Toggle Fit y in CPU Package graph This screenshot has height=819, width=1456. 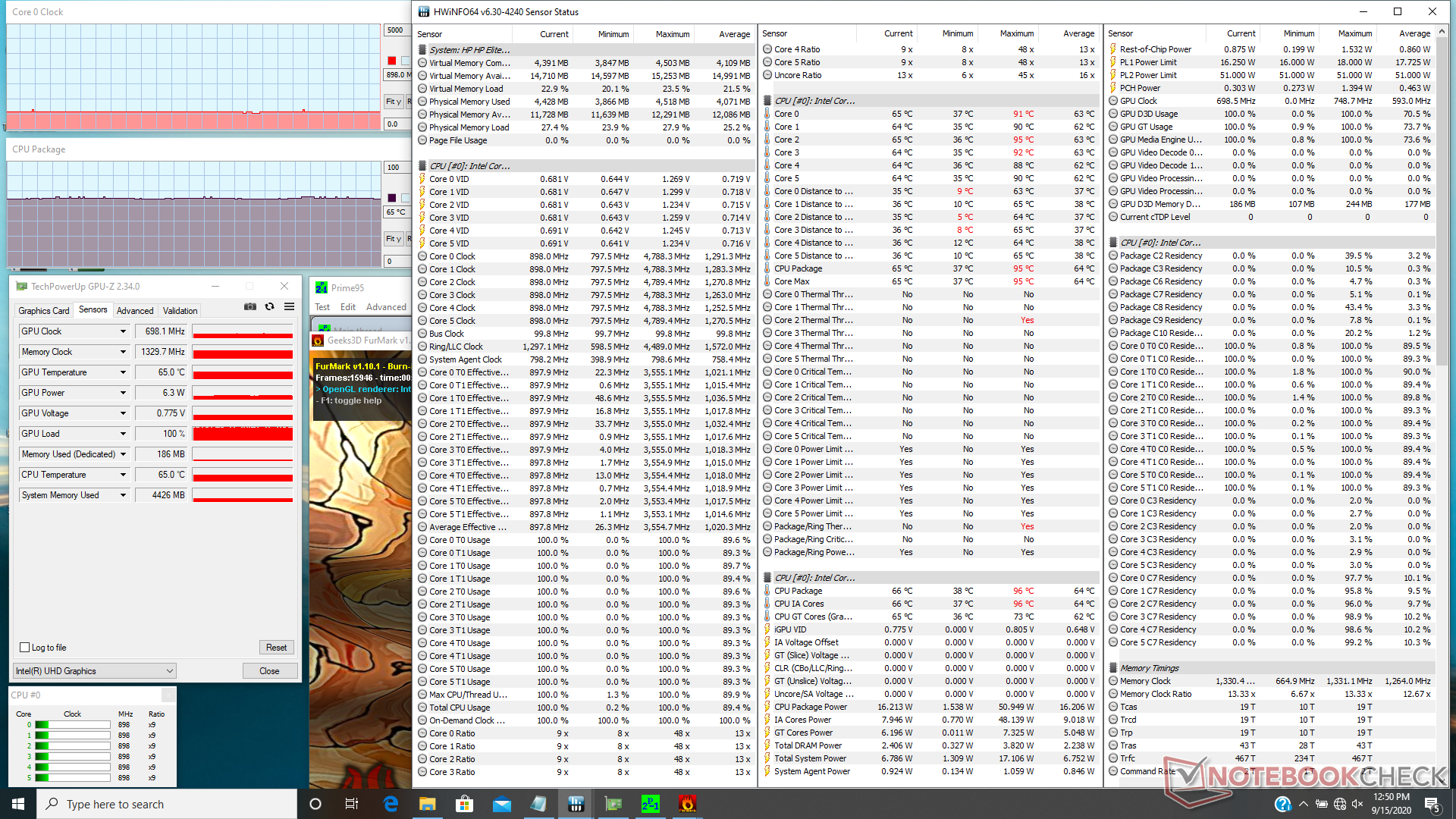pyautogui.click(x=393, y=239)
